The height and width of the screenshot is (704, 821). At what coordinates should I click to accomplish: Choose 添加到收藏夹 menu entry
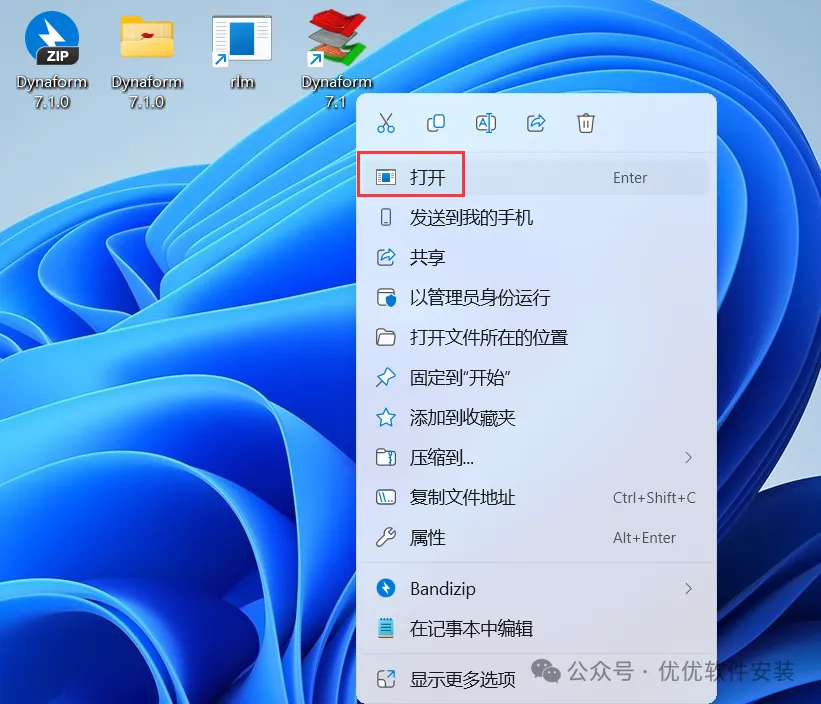click(536, 418)
